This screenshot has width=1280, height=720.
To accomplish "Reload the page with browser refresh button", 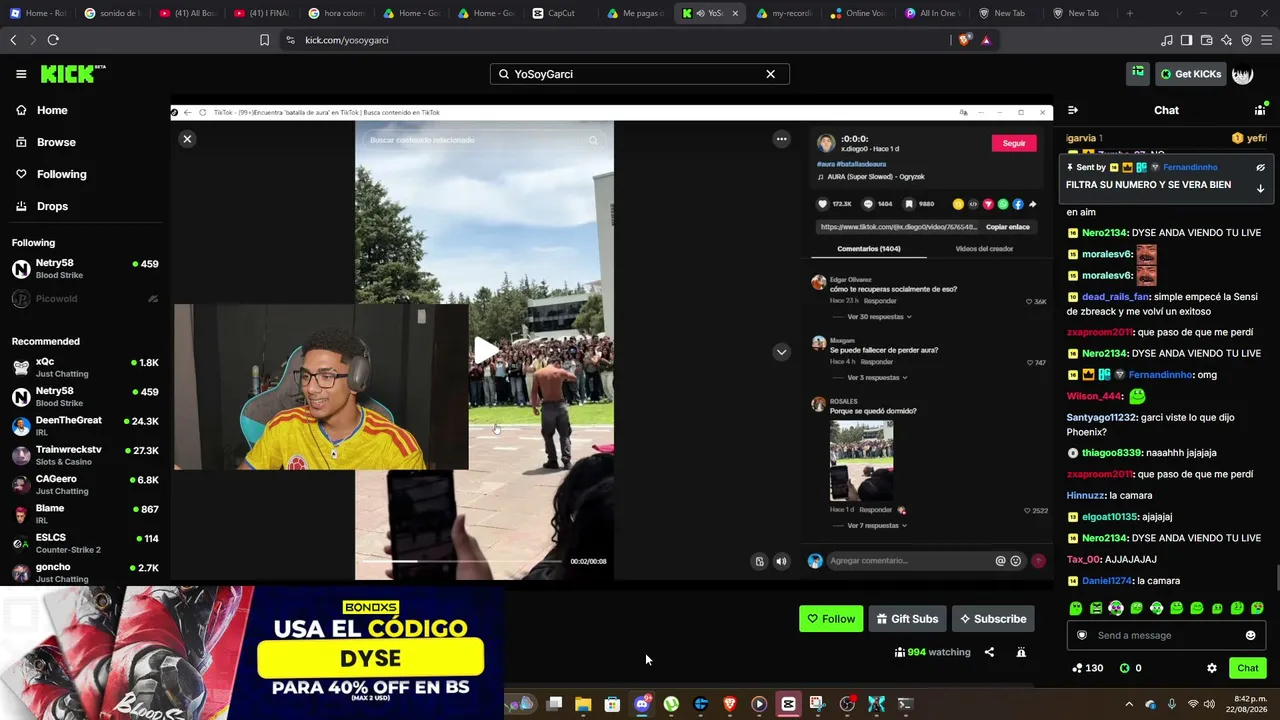I will tap(53, 40).
